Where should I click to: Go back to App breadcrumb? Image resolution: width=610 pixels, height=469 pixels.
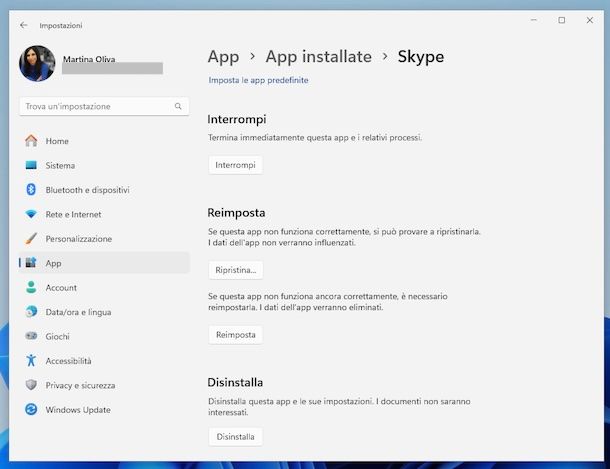coord(223,57)
